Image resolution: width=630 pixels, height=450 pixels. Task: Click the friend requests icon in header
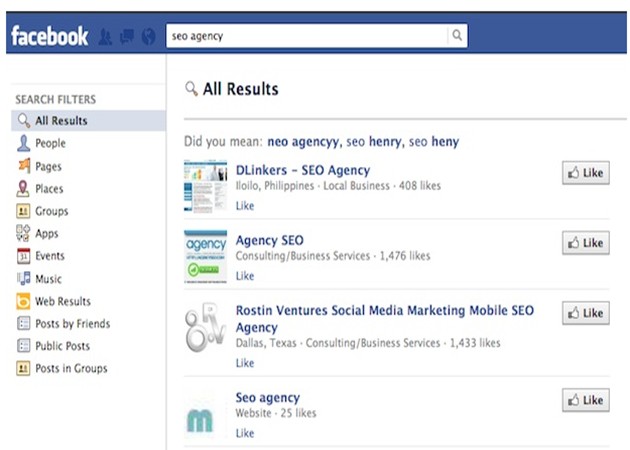(107, 37)
